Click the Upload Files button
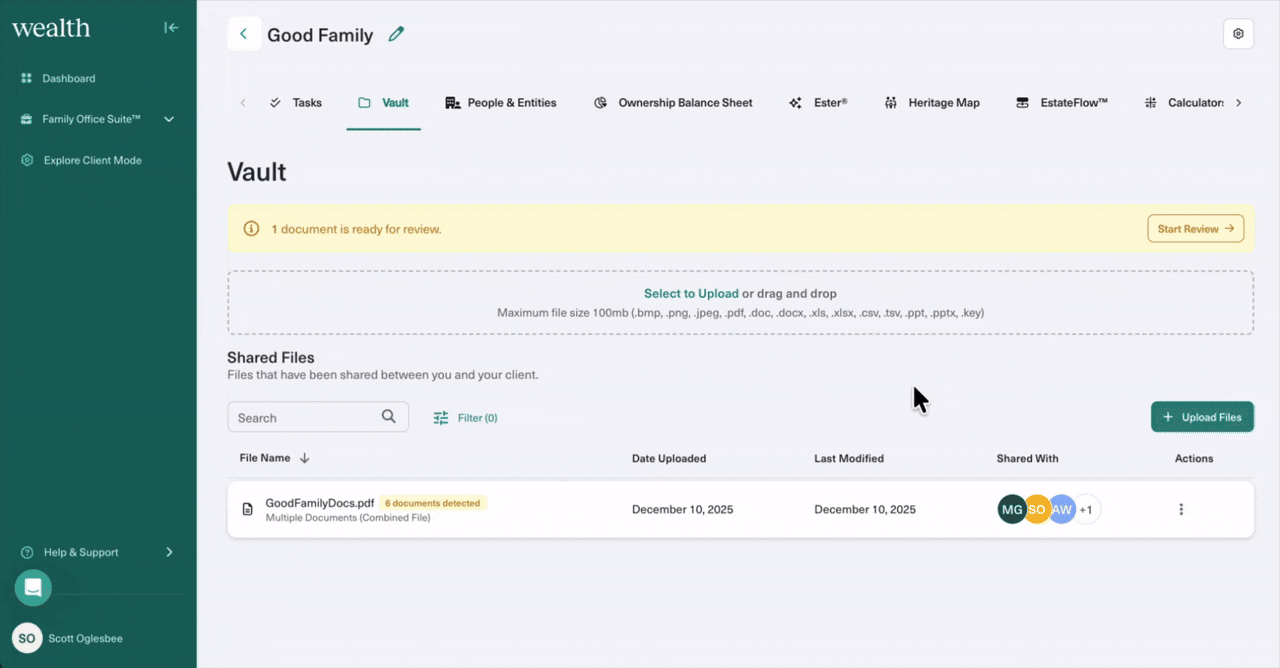 [1202, 417]
